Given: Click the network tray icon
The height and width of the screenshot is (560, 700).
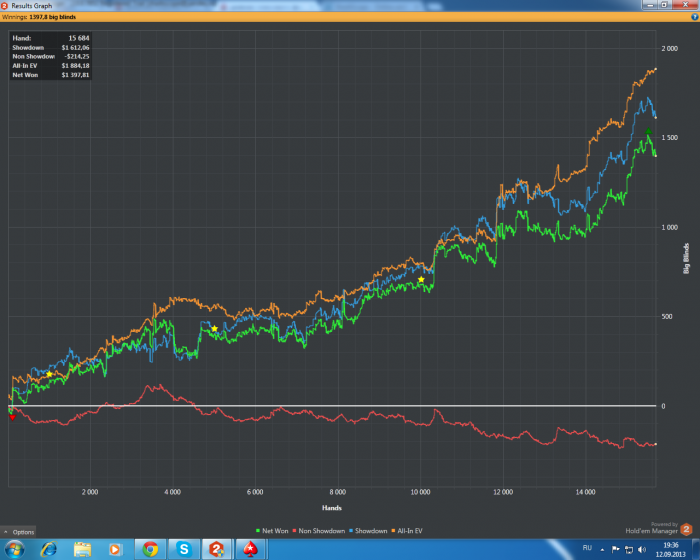Looking at the screenshot, I should (x=629, y=550).
